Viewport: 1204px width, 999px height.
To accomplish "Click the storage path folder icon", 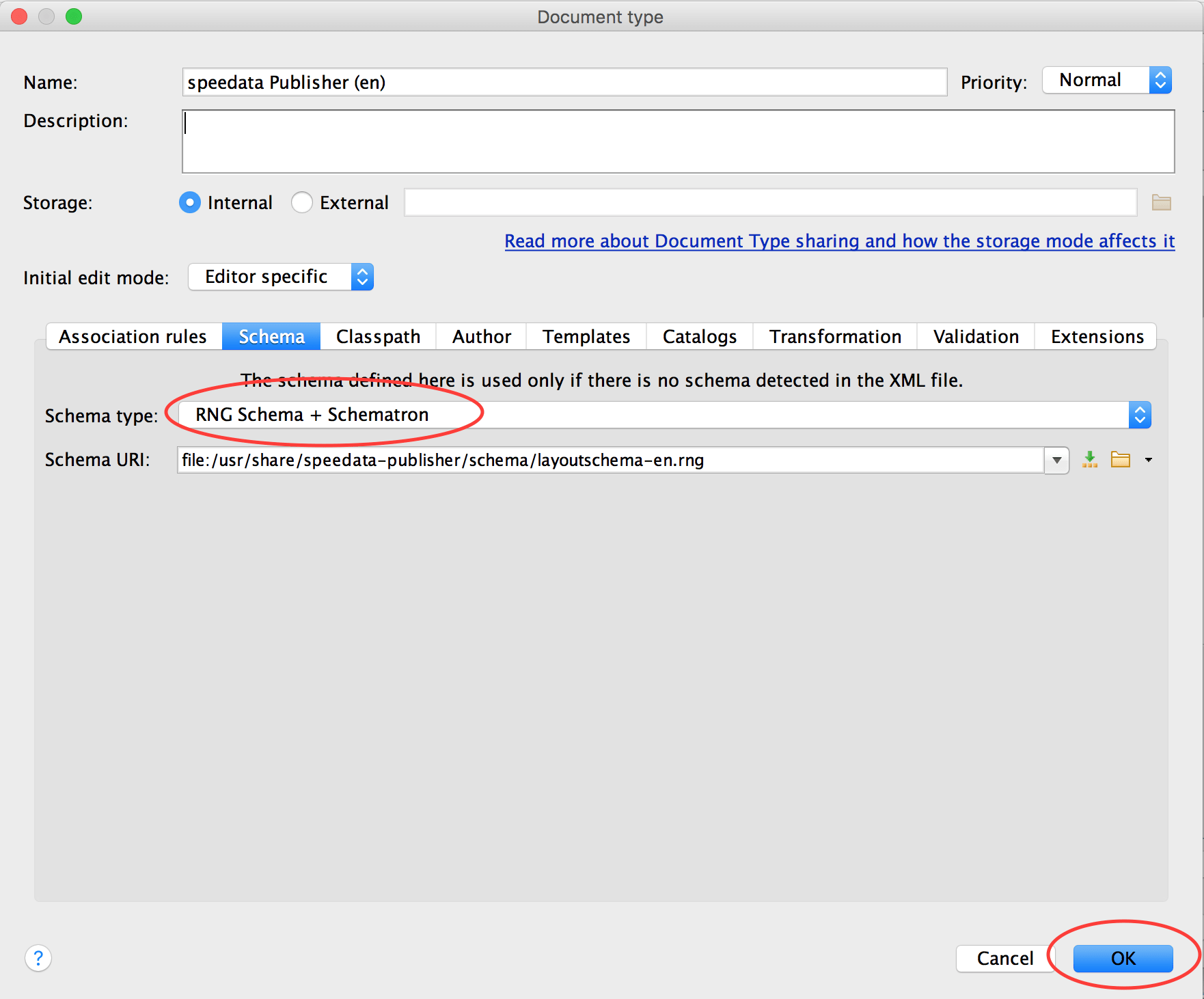I will (1161, 203).
